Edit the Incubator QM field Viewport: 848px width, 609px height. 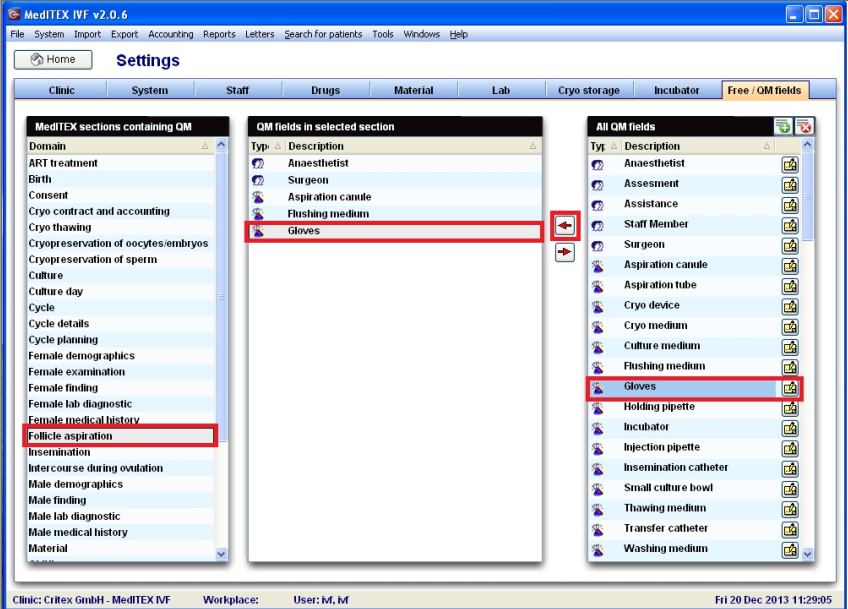tap(790, 428)
